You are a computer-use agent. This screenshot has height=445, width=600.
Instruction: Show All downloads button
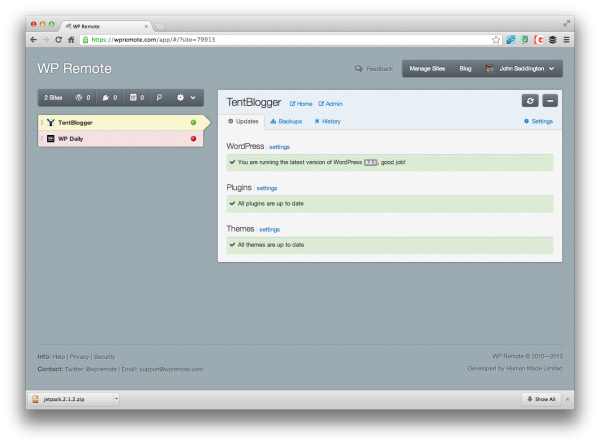click(x=541, y=399)
